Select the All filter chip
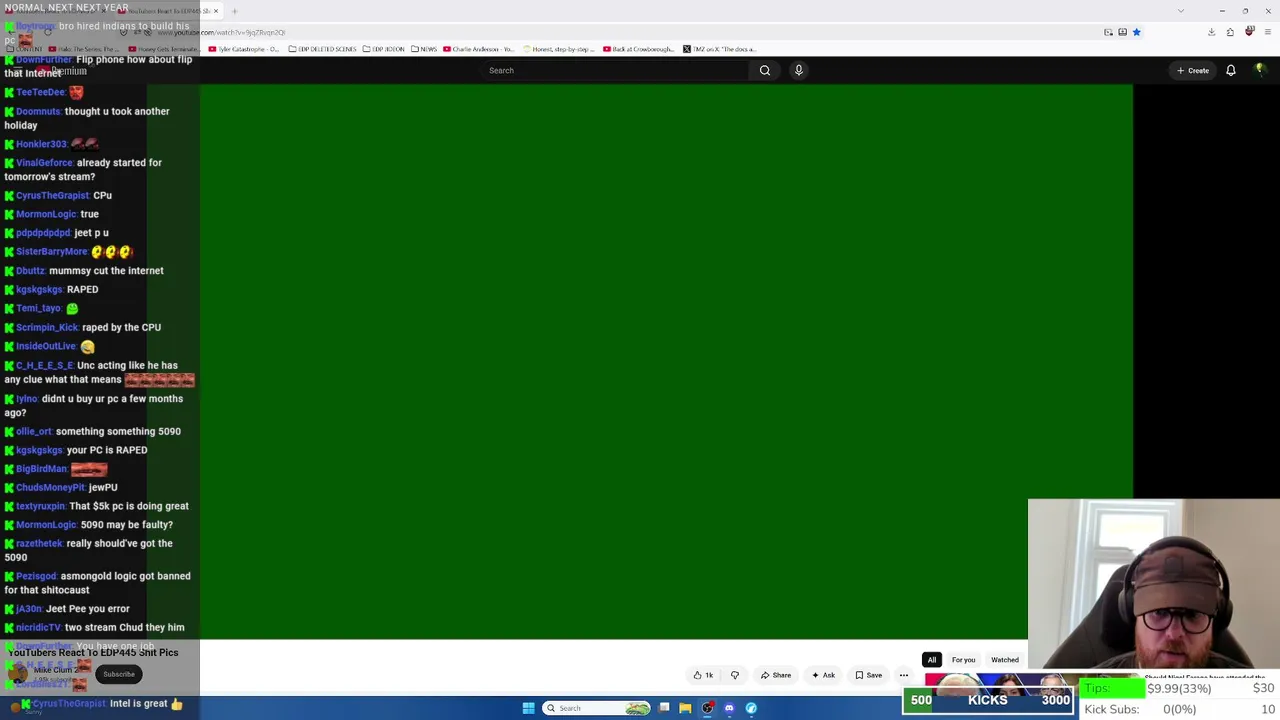Screen dimensions: 1280x720 coord(932,660)
